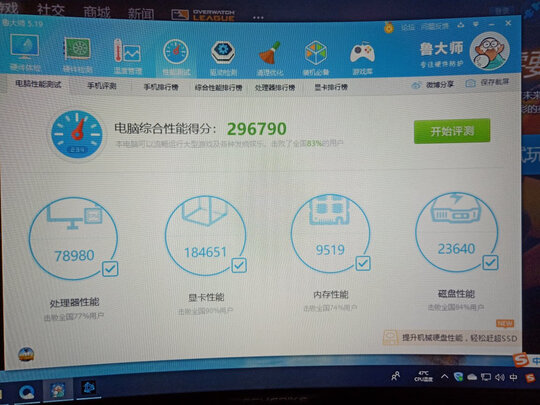Click the 保存截屏 screenshot link

coord(487,83)
